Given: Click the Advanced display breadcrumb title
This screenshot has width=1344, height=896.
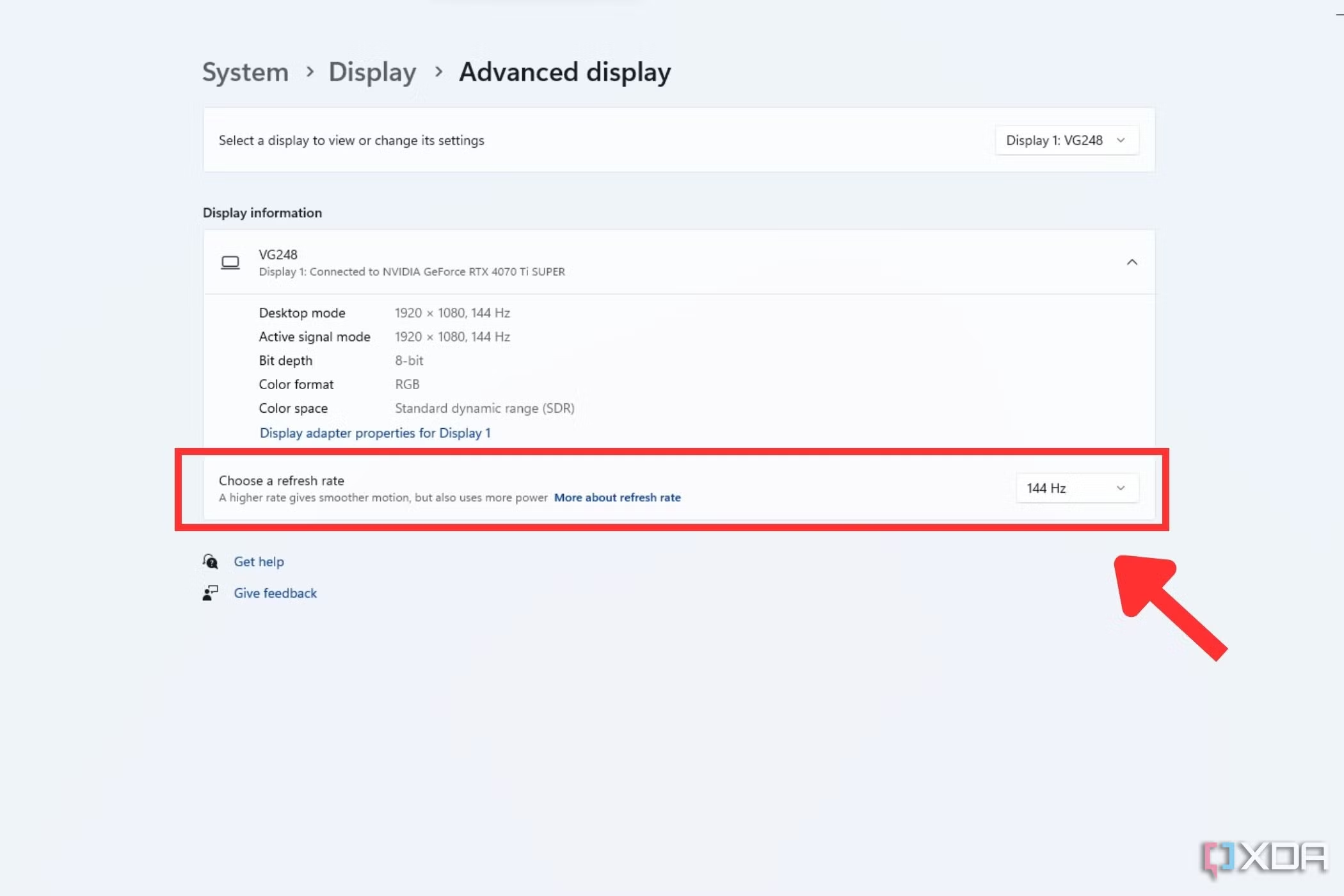Looking at the screenshot, I should [564, 72].
